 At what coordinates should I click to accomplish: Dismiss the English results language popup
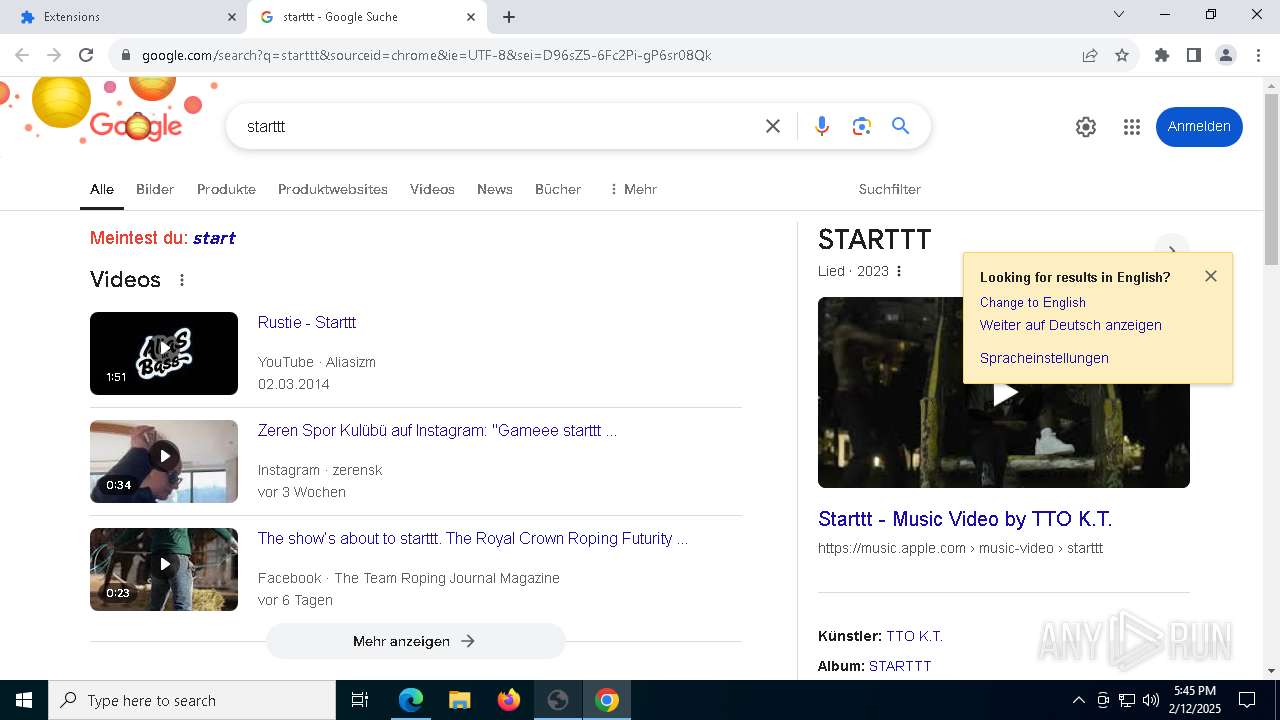(x=1211, y=276)
